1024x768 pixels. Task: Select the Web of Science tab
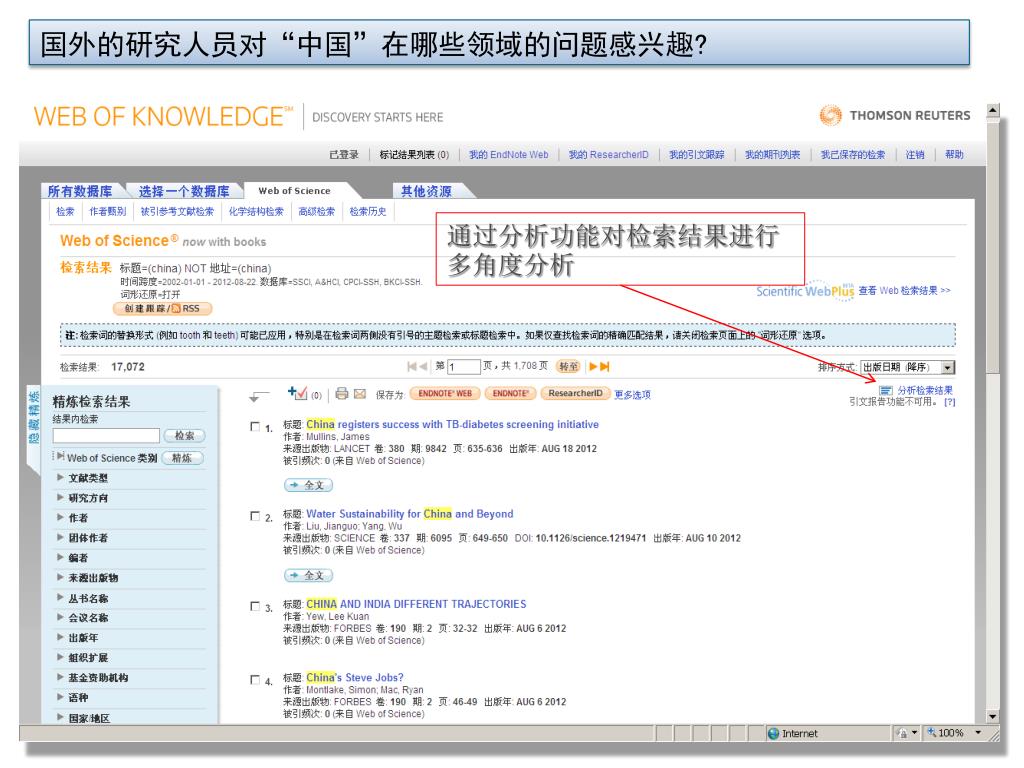(295, 191)
